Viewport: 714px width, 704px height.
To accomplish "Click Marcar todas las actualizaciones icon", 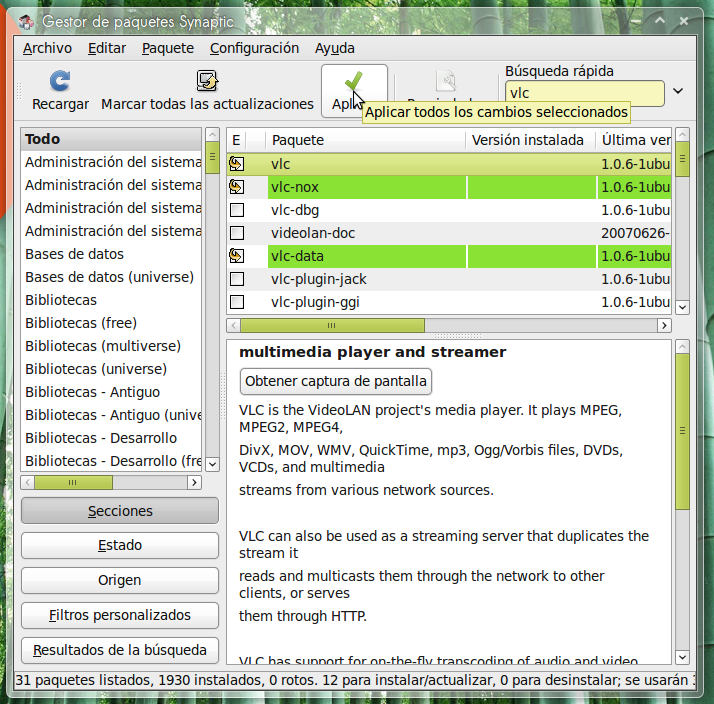I will pos(207,81).
